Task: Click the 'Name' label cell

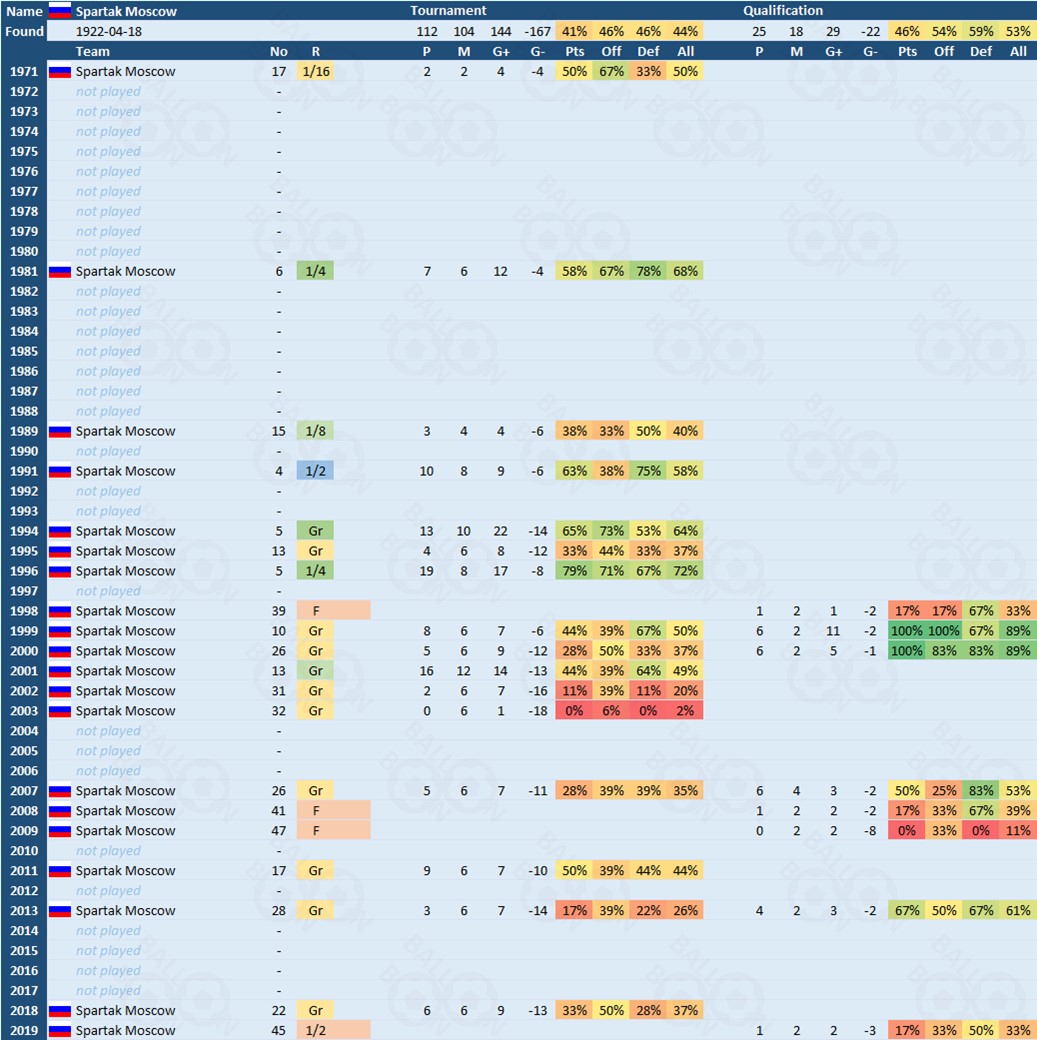Action: tap(24, 11)
